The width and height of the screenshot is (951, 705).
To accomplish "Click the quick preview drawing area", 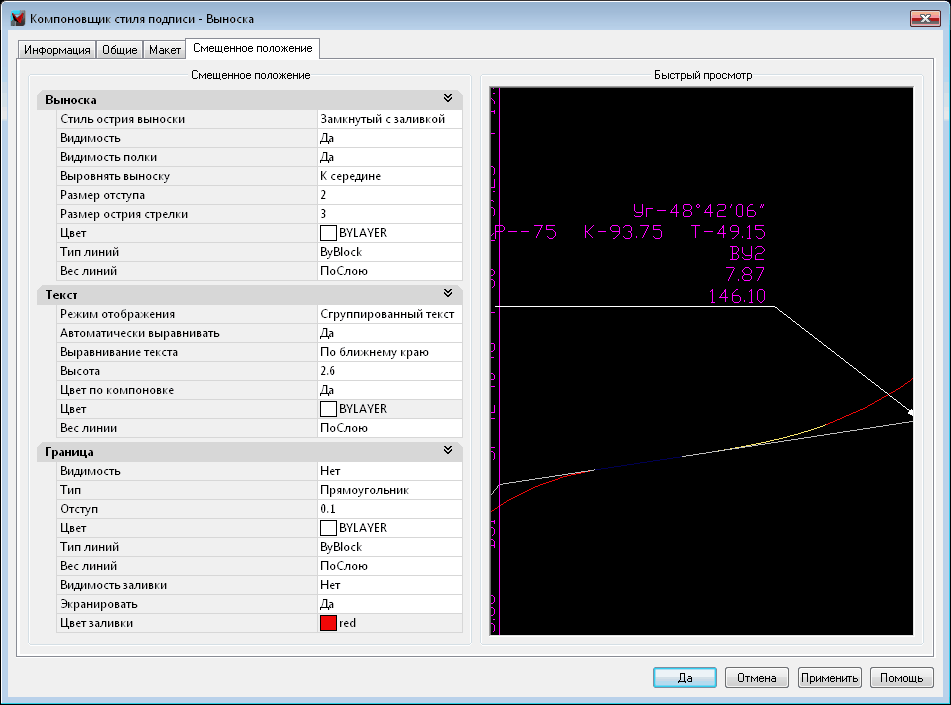I will (701, 361).
